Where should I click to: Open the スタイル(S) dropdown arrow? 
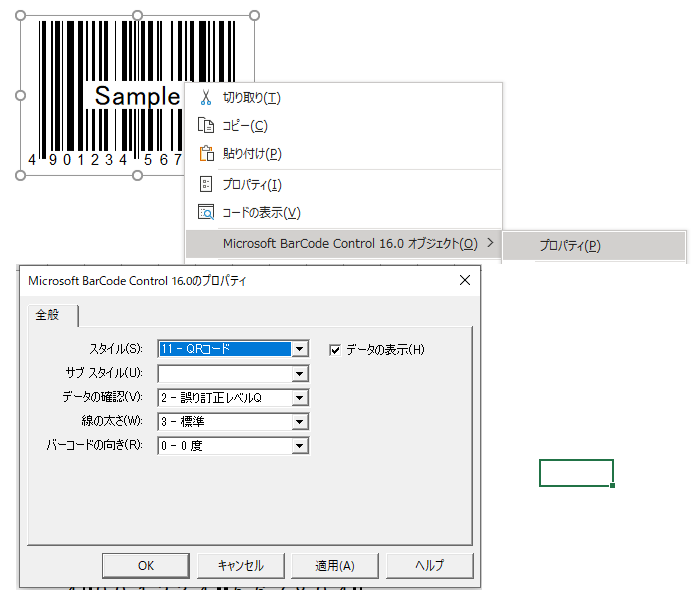coord(300,349)
